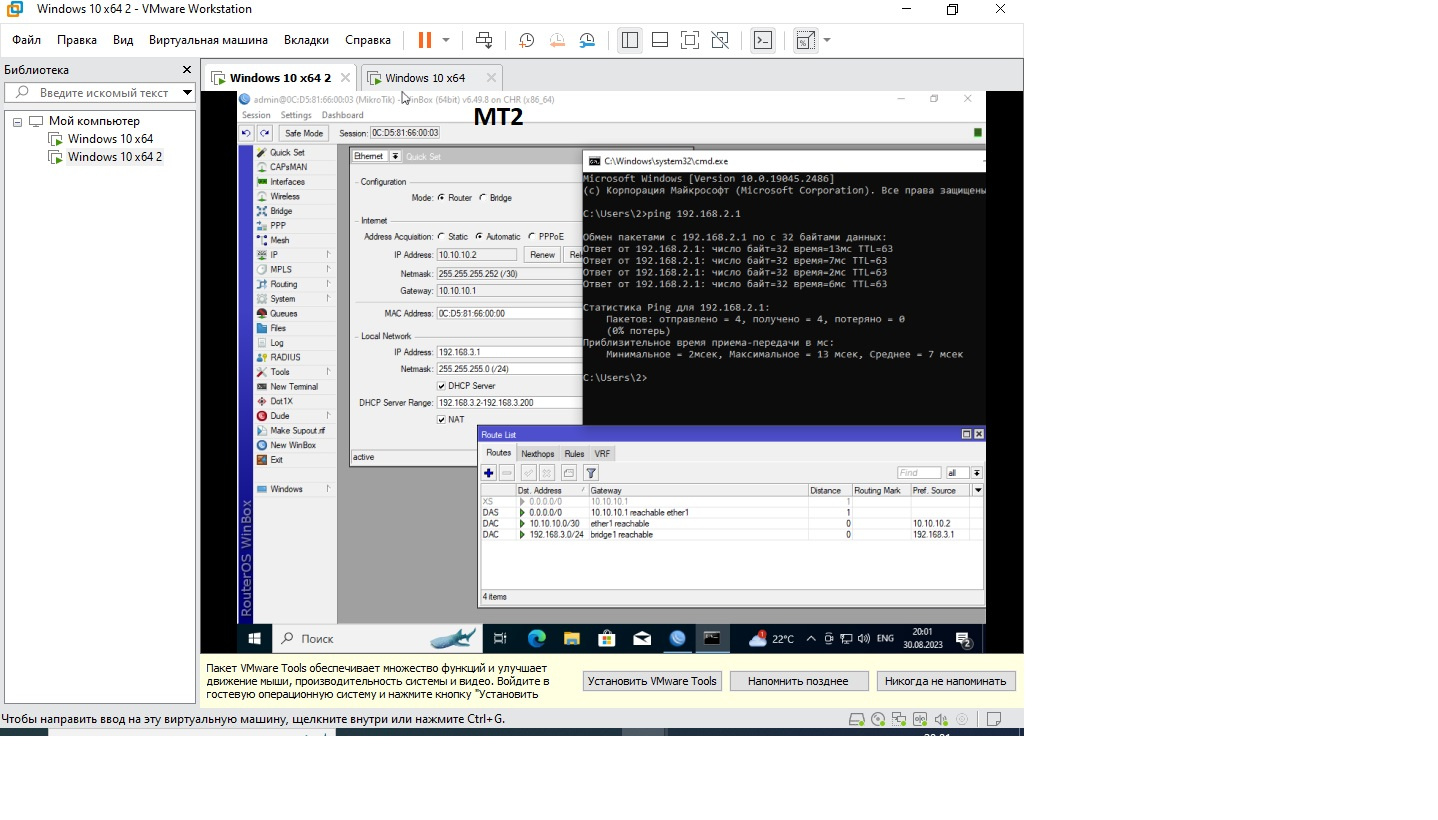Image resolution: width=1438 pixels, height=820 pixels.
Task: Open the snapshot manager icon
Action: click(x=588, y=40)
